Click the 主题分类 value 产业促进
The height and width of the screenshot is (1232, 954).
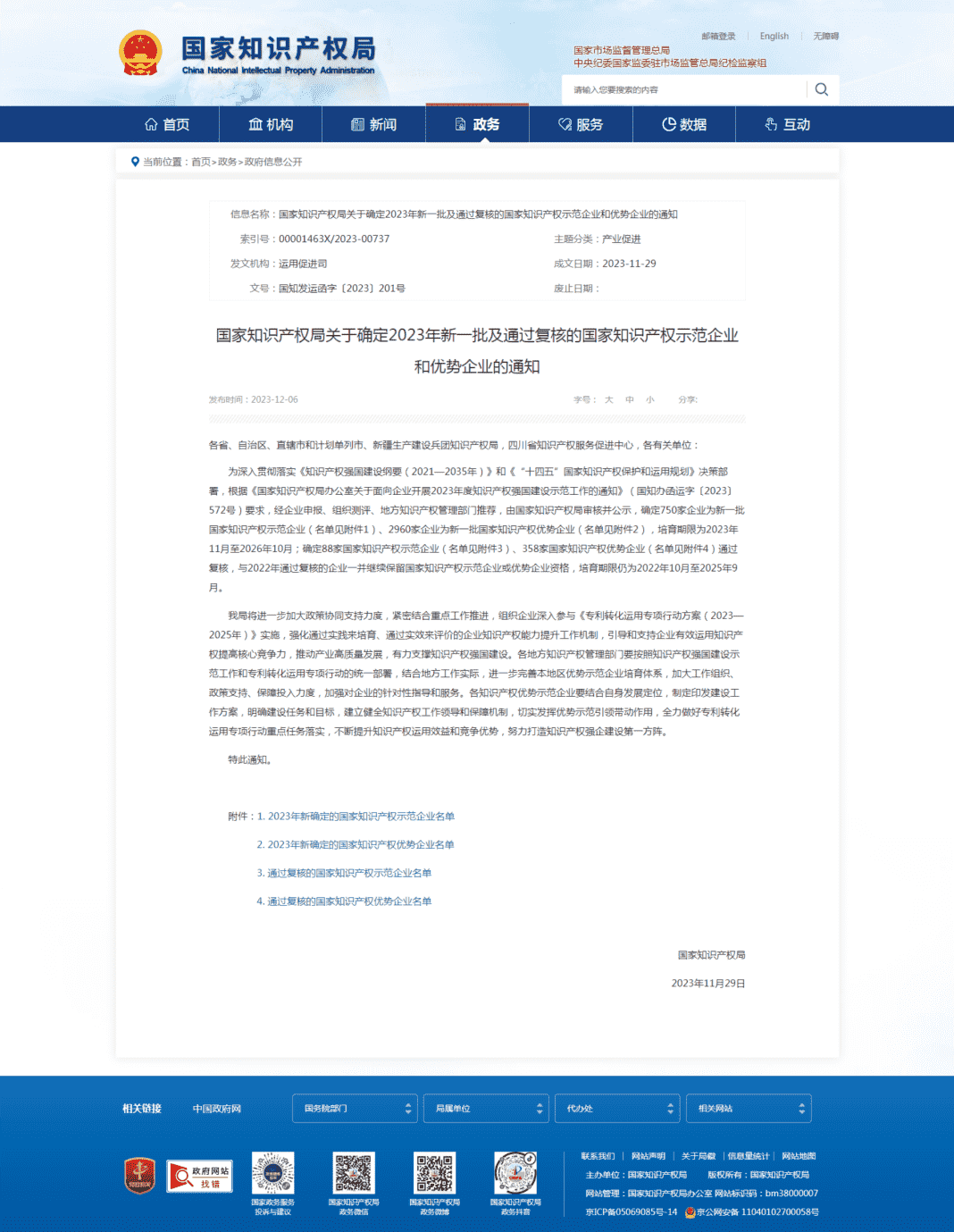pyautogui.click(x=622, y=239)
